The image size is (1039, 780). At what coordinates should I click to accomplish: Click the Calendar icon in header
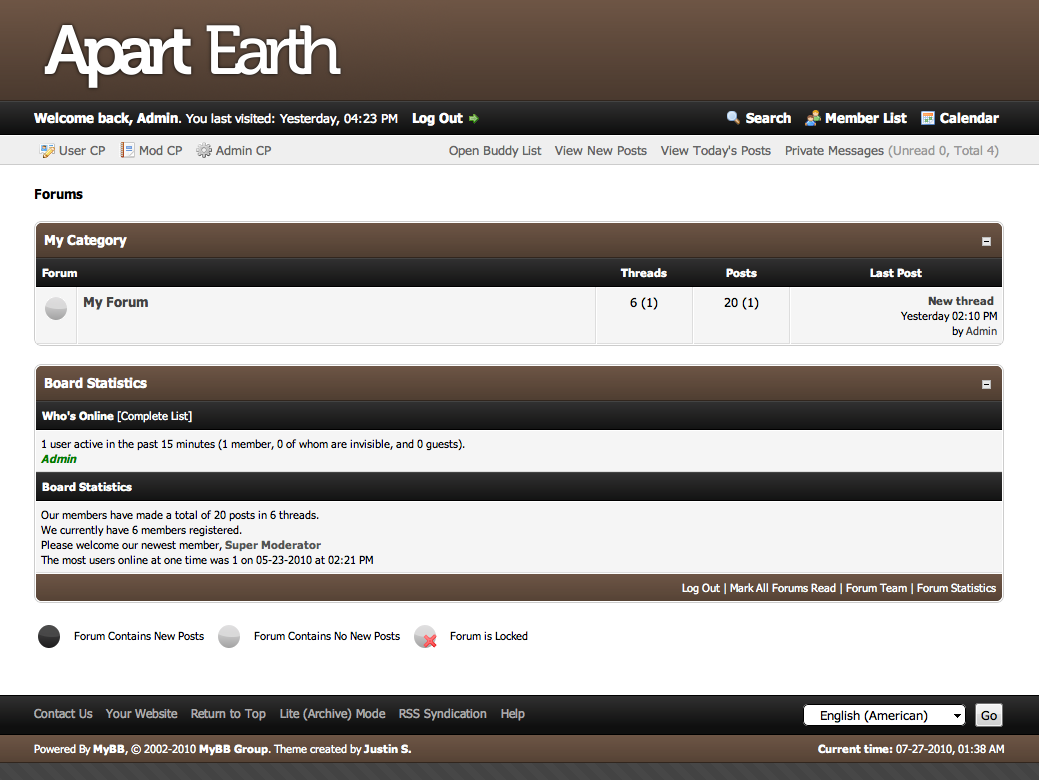928,118
